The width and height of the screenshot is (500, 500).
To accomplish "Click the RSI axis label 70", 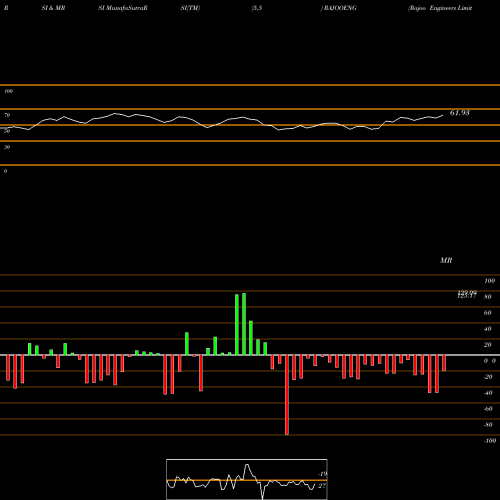I will point(7,115).
